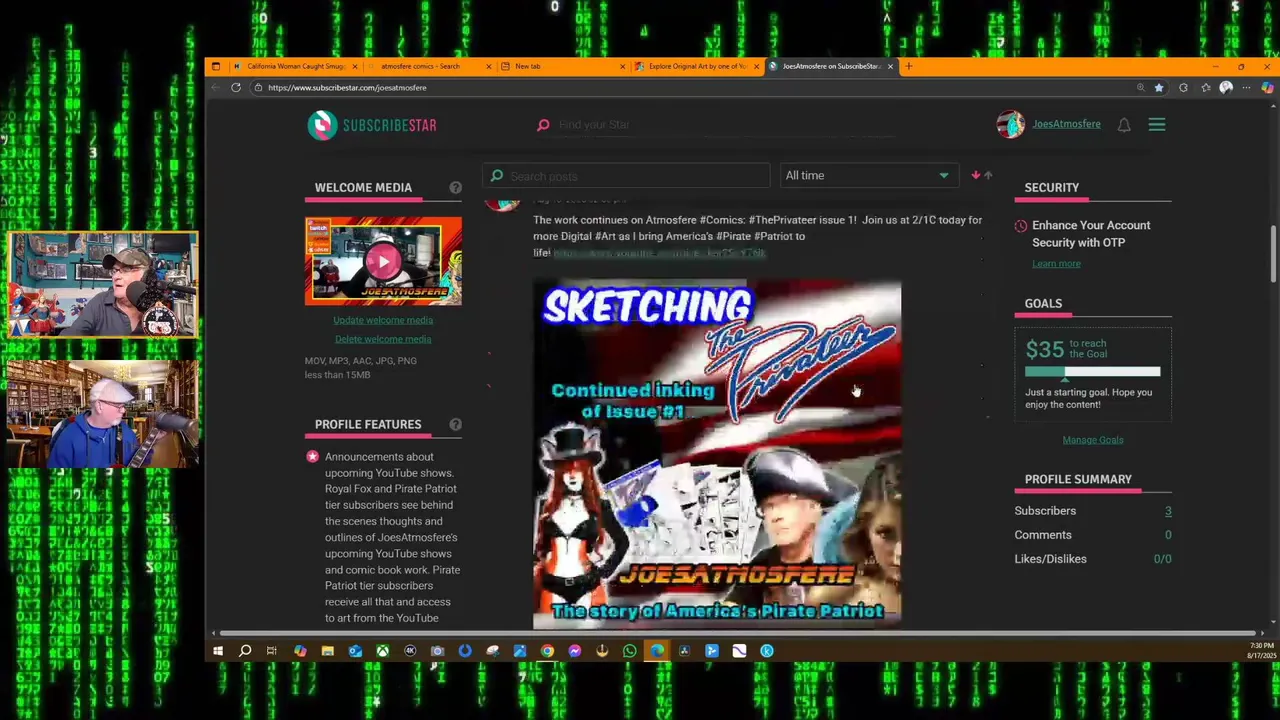Focus the Search posts field
Image resolution: width=1280 pixels, height=720 pixels.
pyautogui.click(x=627, y=176)
